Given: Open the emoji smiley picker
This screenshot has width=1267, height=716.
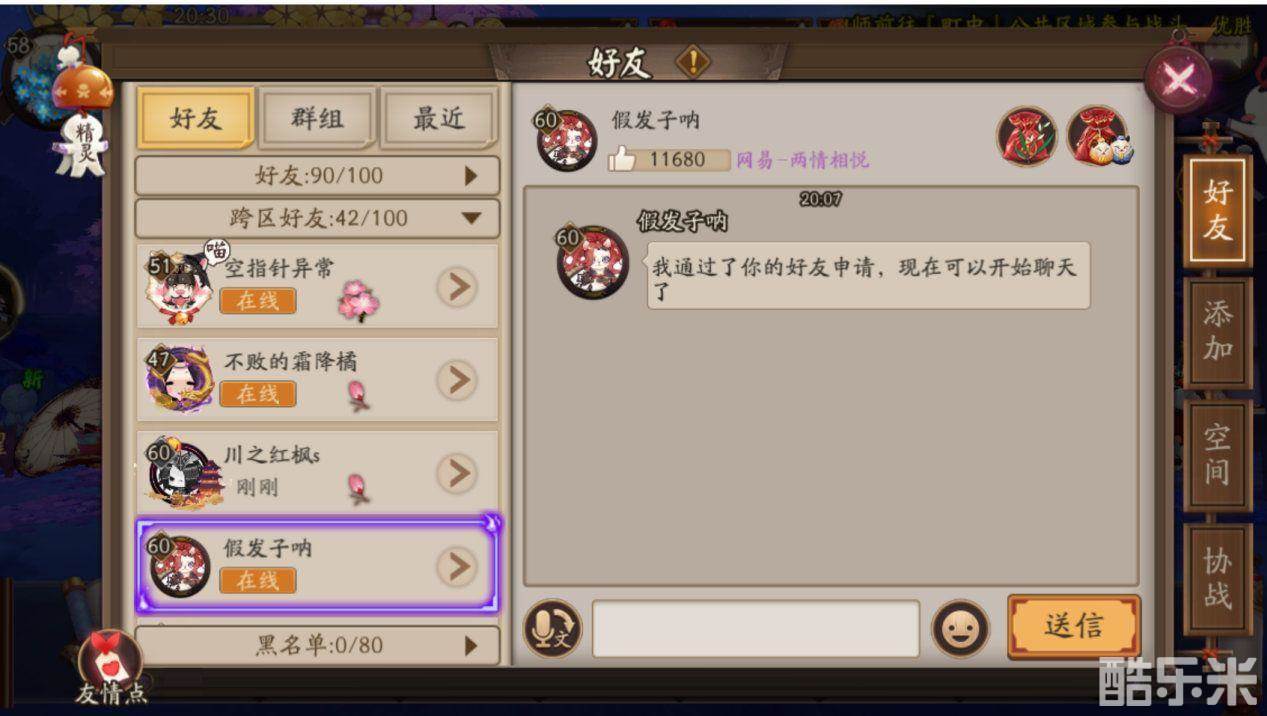Looking at the screenshot, I should point(960,628).
